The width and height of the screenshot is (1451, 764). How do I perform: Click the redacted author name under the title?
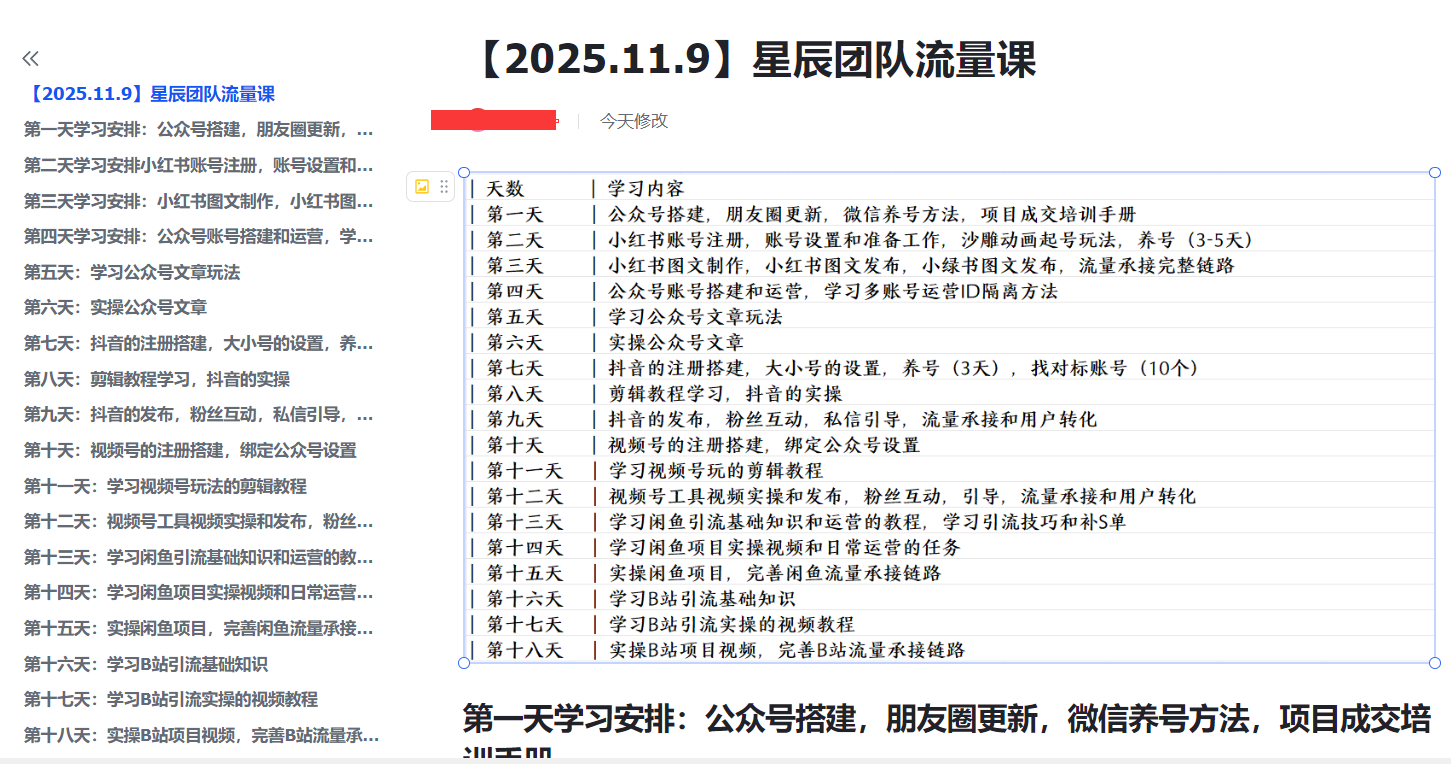tap(493, 121)
